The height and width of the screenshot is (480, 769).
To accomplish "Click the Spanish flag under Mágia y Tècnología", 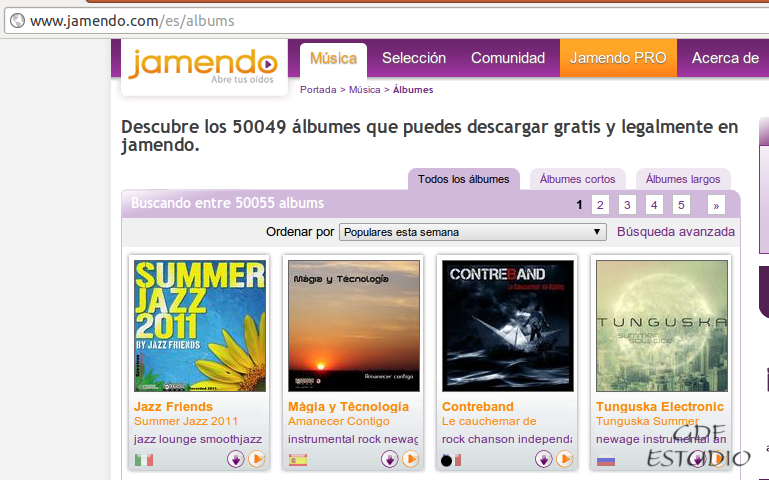I will click(x=298, y=460).
